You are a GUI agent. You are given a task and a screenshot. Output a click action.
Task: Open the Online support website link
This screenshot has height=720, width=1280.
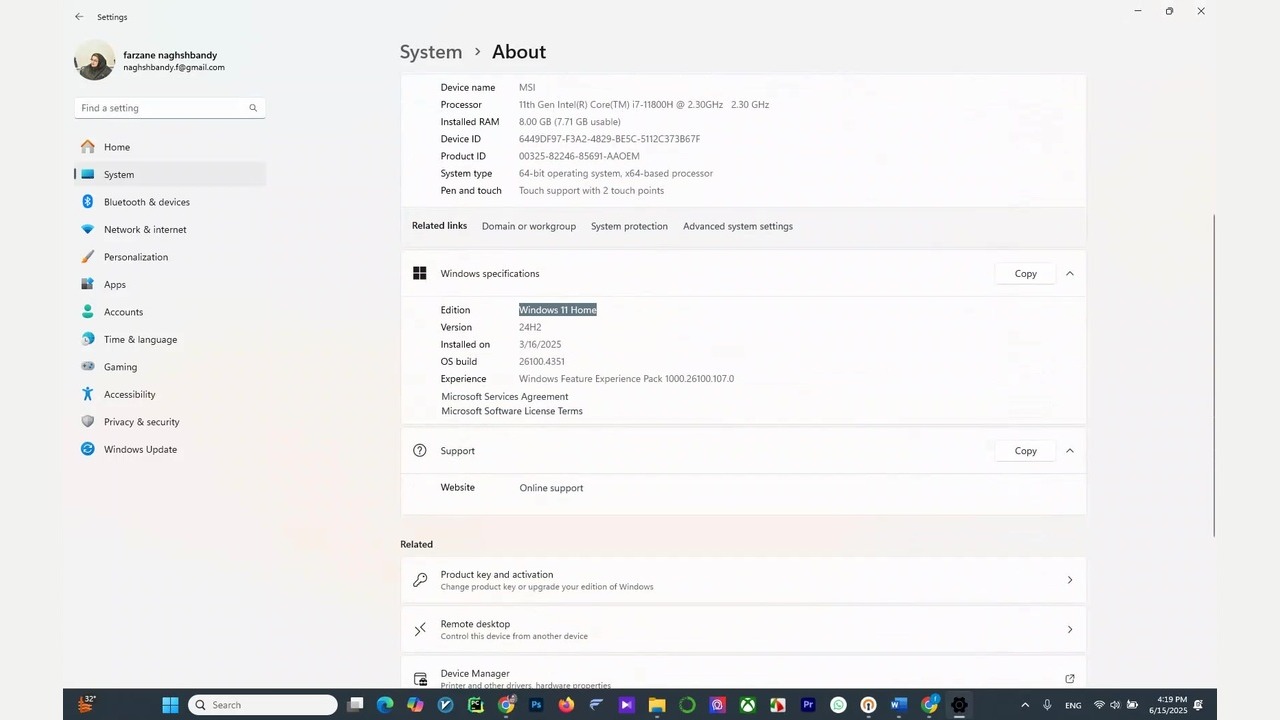click(551, 488)
